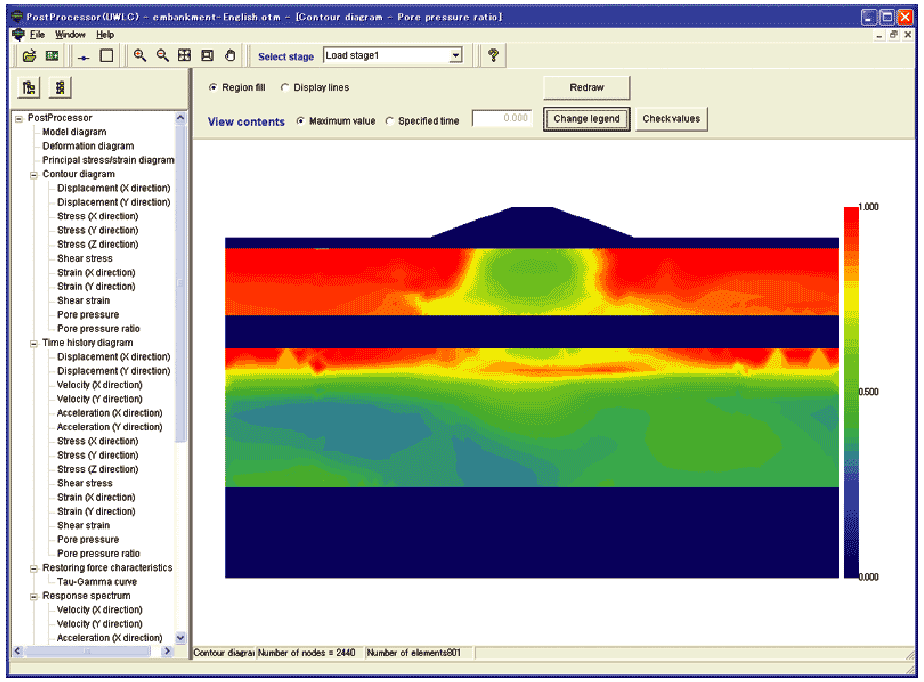Click the blue node-line toolbar icon
This screenshot has width=924, height=682.
tap(84, 57)
